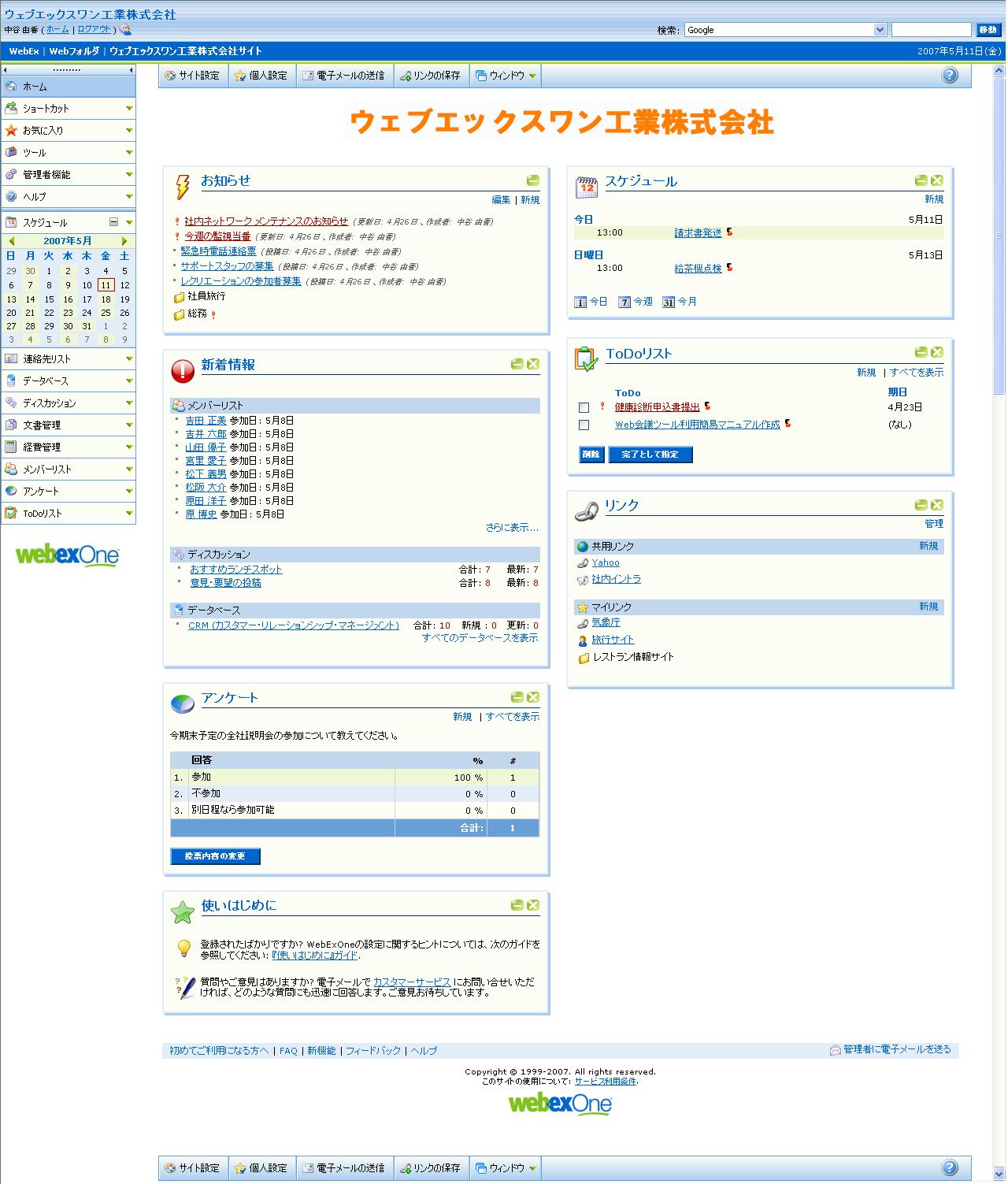Minimize the リンク panel
This screenshot has width=1008, height=1184.
pyautogui.click(x=921, y=505)
